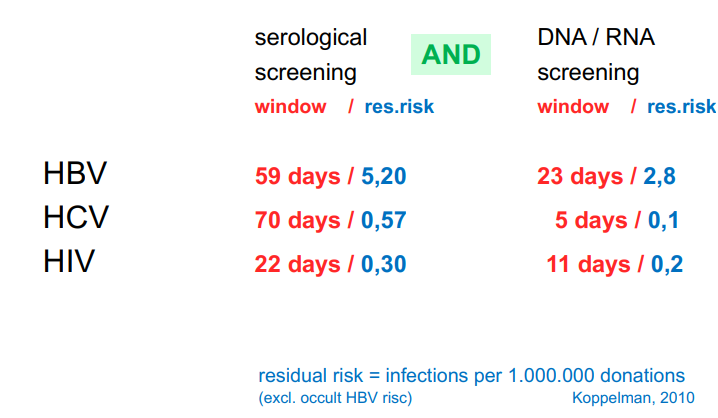This screenshot has width=718, height=418.
Task: Select the 2,8 residual risk value
Action: click(x=659, y=178)
